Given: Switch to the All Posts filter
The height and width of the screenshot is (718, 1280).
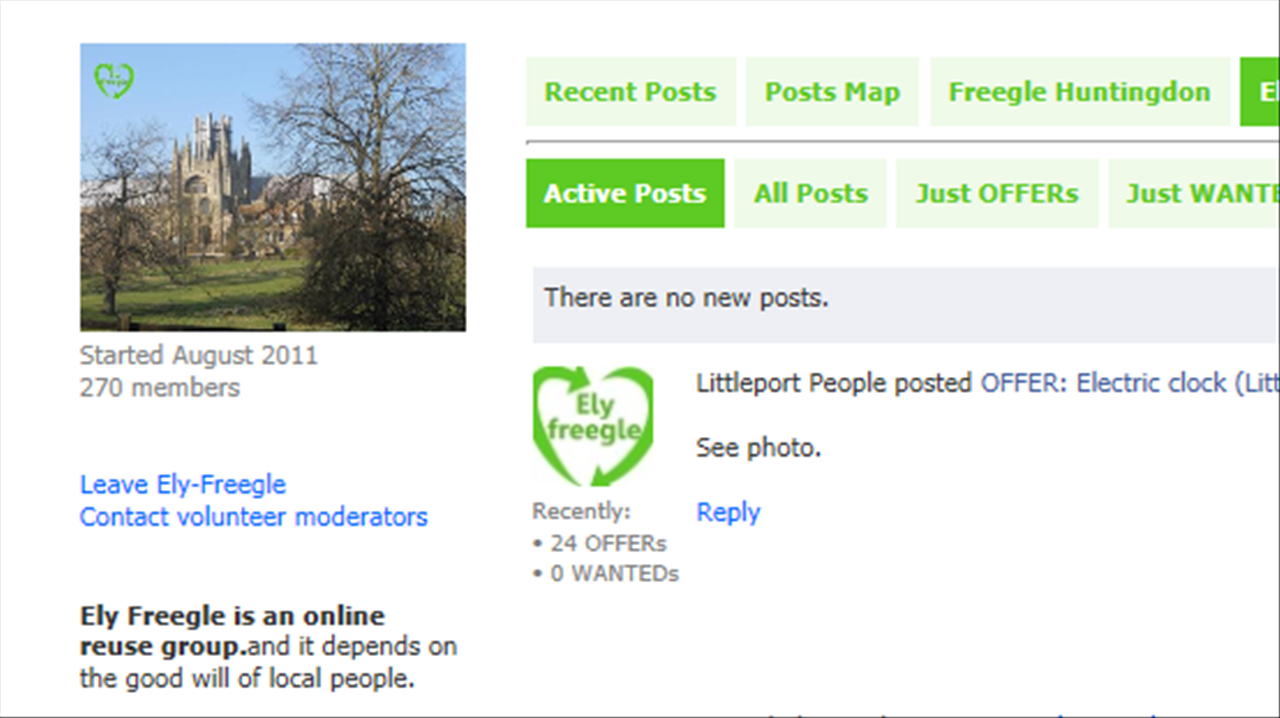Looking at the screenshot, I should pos(810,193).
